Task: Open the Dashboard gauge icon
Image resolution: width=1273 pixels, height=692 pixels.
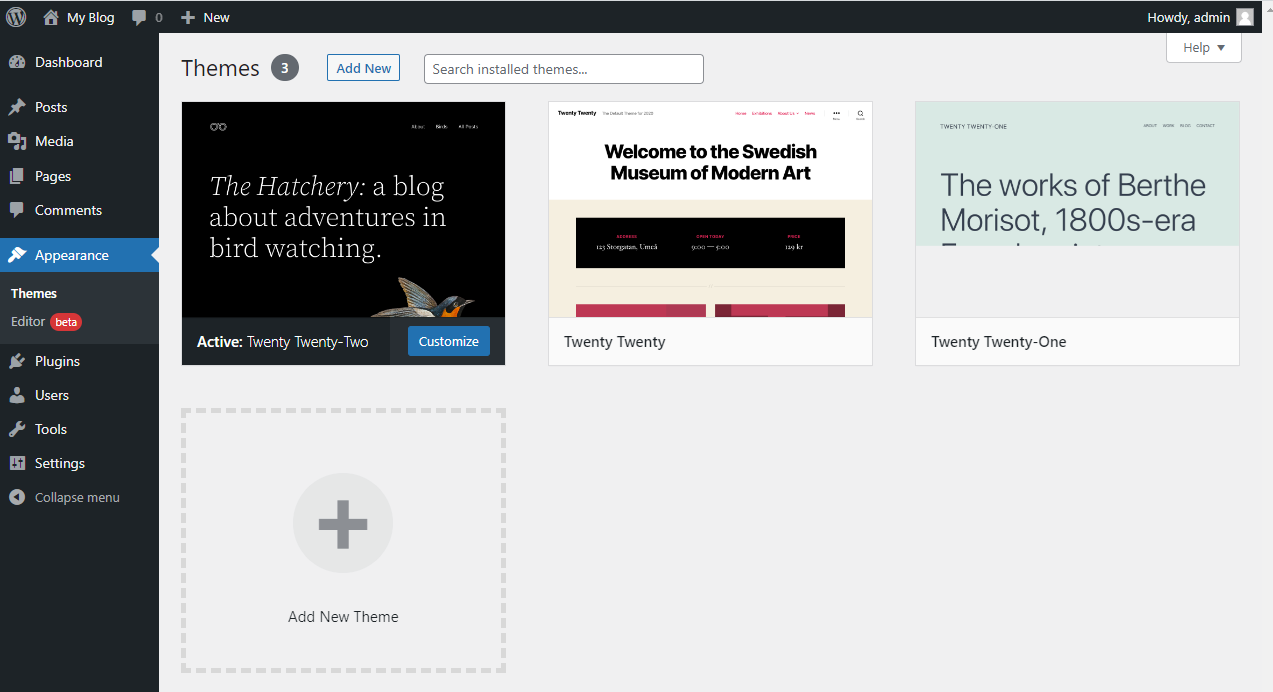Action: (x=17, y=62)
